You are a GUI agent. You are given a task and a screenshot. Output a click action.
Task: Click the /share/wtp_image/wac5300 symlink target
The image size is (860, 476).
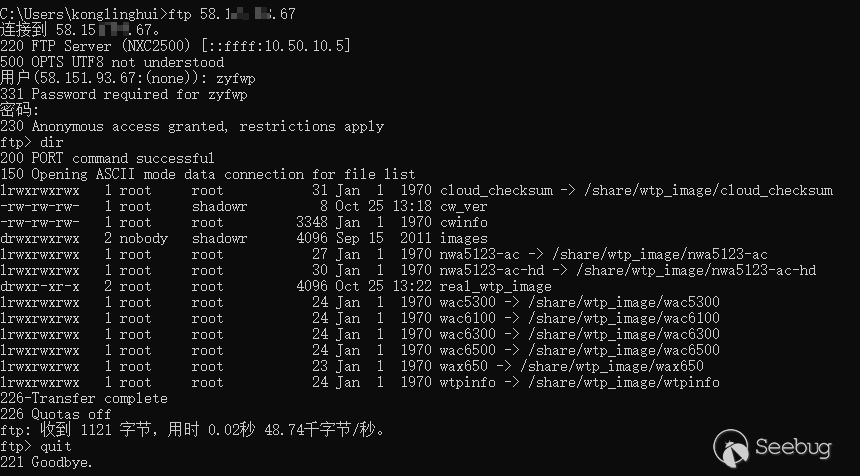(x=623, y=302)
